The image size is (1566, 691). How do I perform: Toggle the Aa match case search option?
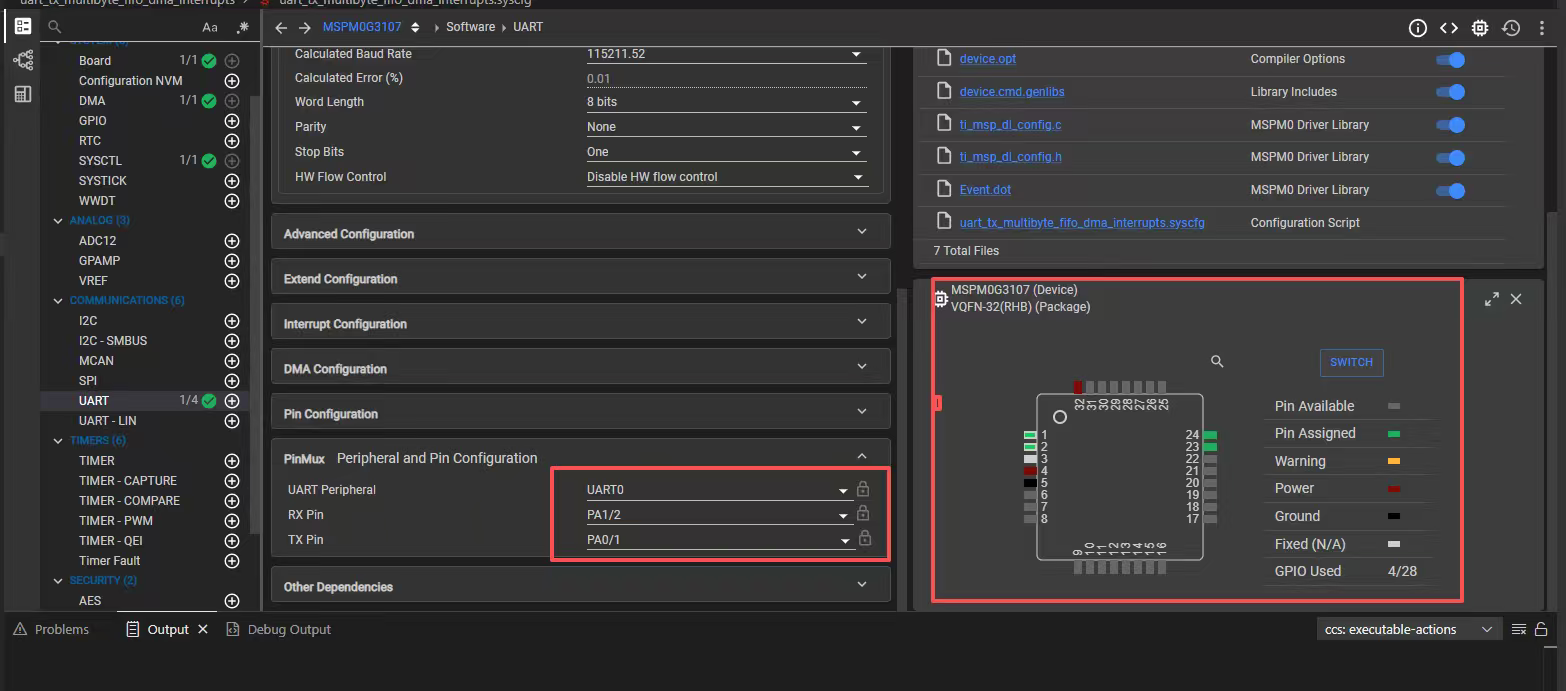pyautogui.click(x=210, y=27)
